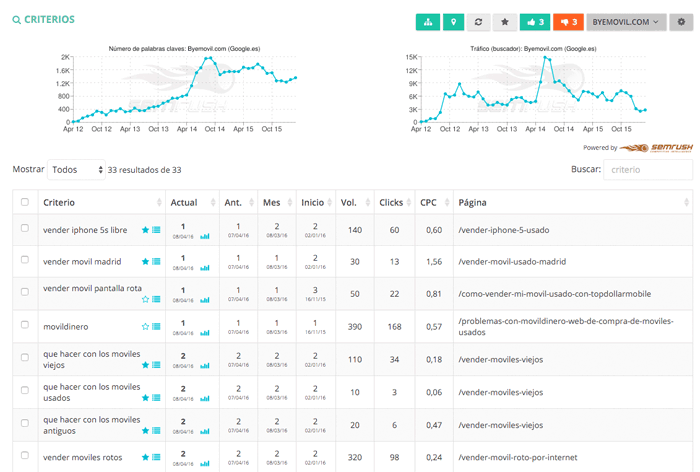The image size is (700, 472).
Task: Sort table by CPC column
Action: [434, 202]
